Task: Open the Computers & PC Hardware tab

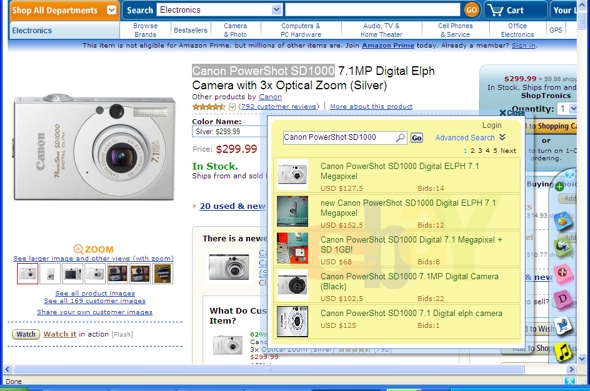Action: (x=301, y=30)
